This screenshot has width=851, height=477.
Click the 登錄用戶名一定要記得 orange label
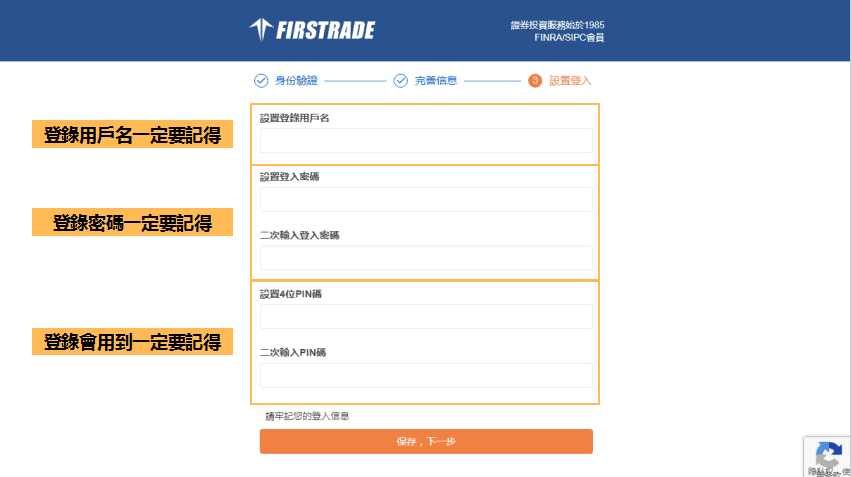(x=132, y=134)
